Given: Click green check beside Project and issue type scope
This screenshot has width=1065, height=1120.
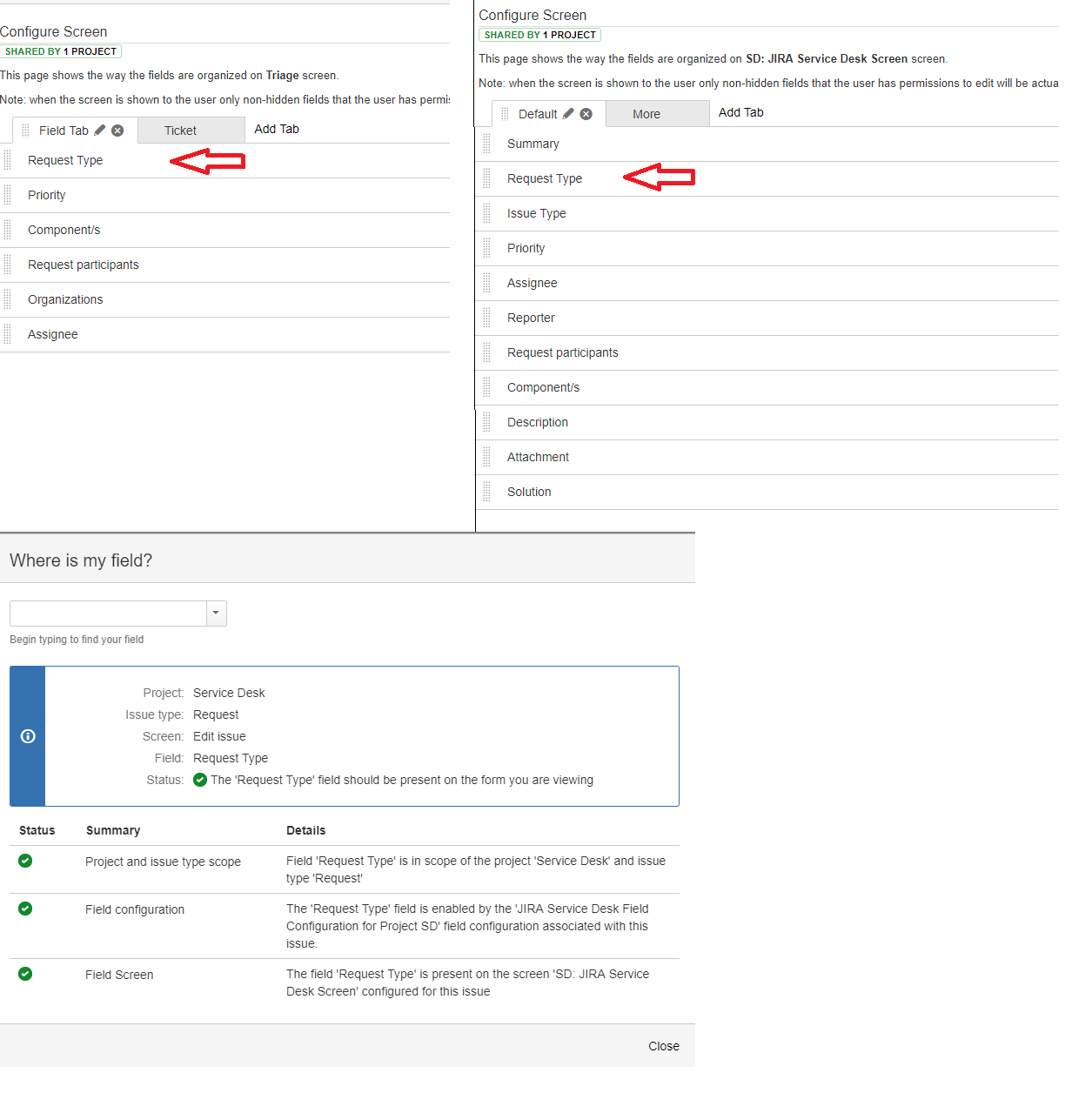Looking at the screenshot, I should point(25,861).
